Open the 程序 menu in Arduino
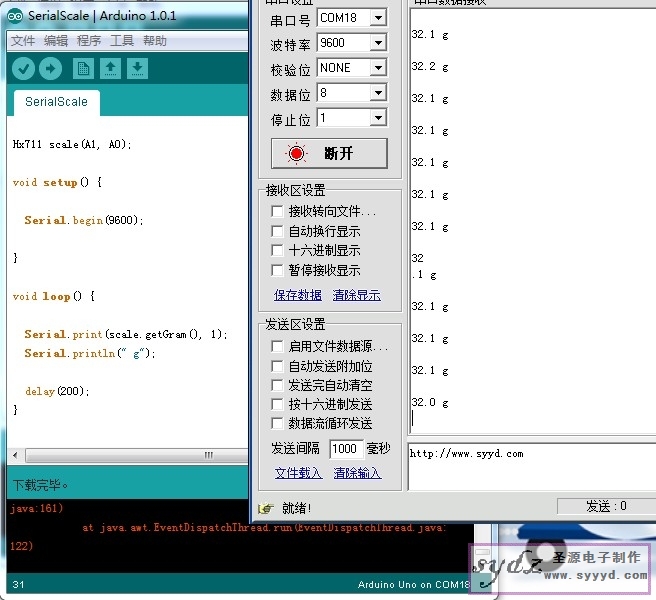This screenshot has height=600, width=656. (x=89, y=41)
